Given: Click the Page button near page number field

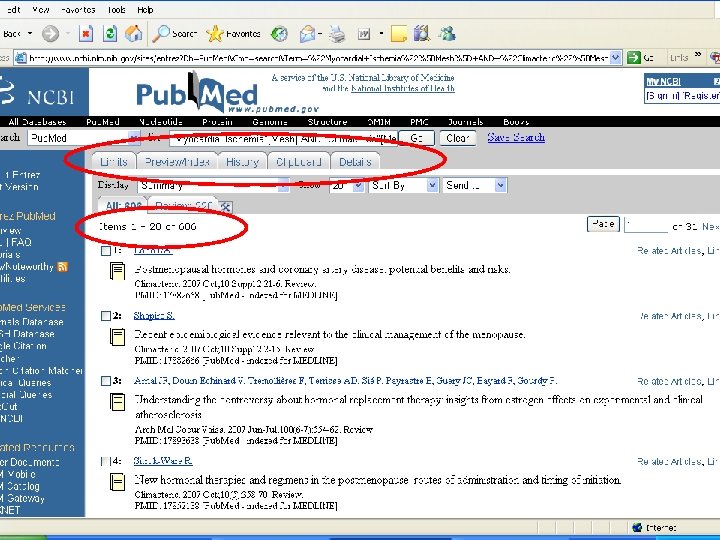Looking at the screenshot, I should (603, 224).
